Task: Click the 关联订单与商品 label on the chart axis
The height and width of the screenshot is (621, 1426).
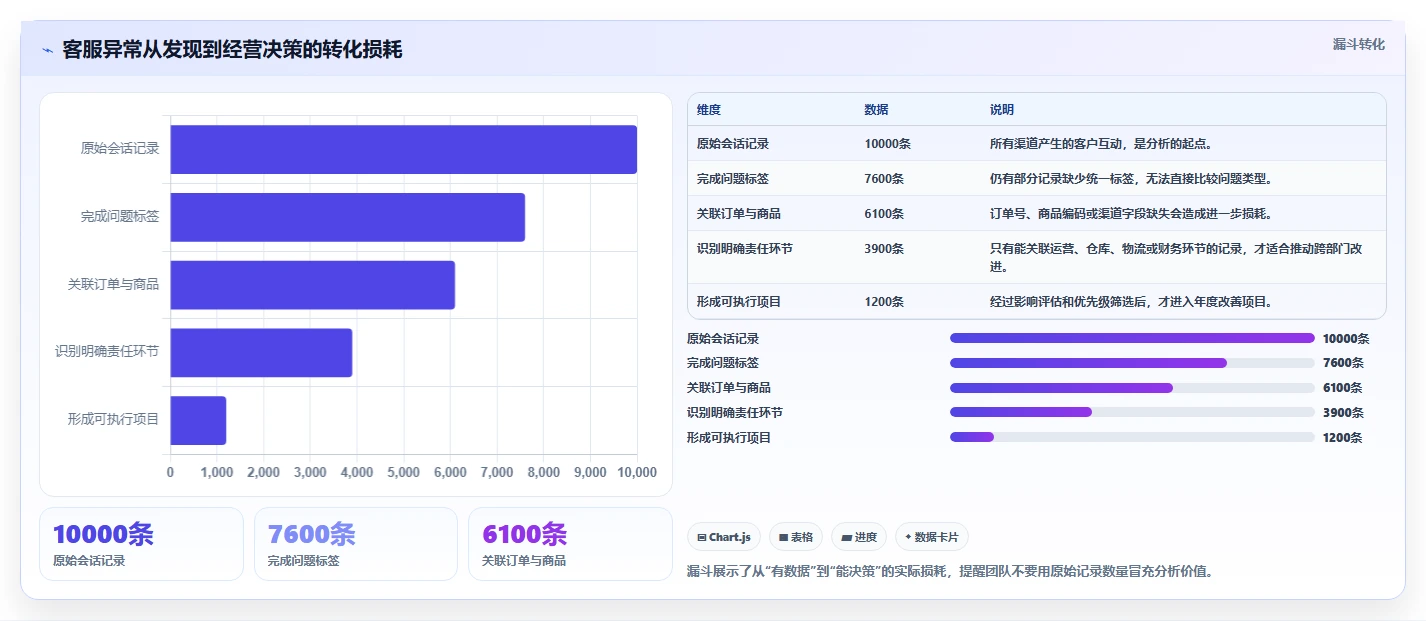Action: pos(113,285)
